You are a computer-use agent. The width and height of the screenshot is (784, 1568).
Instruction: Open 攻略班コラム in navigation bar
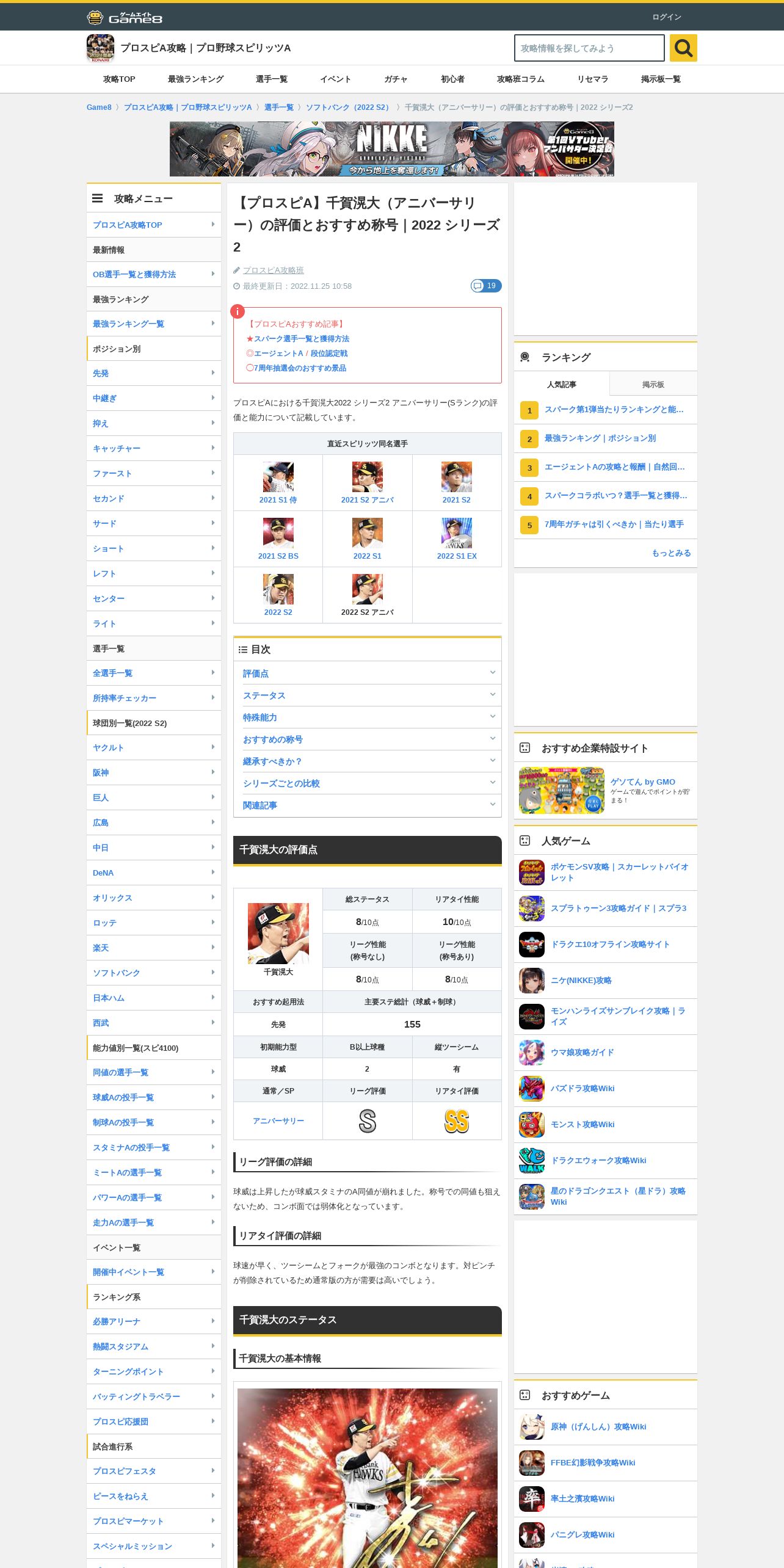click(521, 79)
